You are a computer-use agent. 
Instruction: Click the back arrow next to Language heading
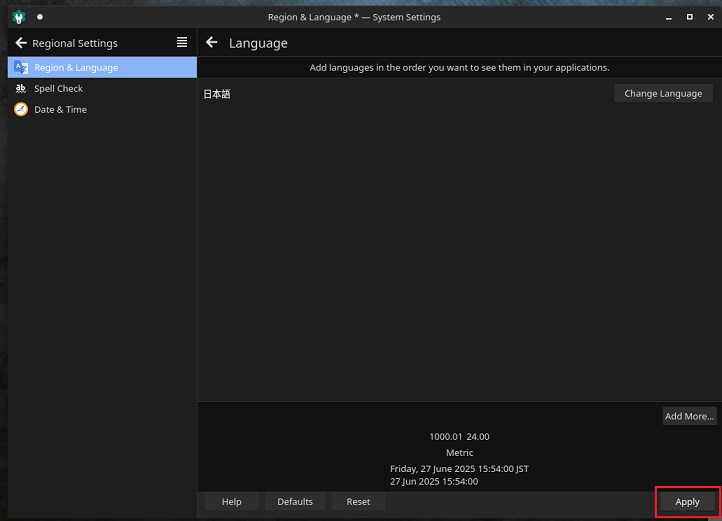point(212,42)
